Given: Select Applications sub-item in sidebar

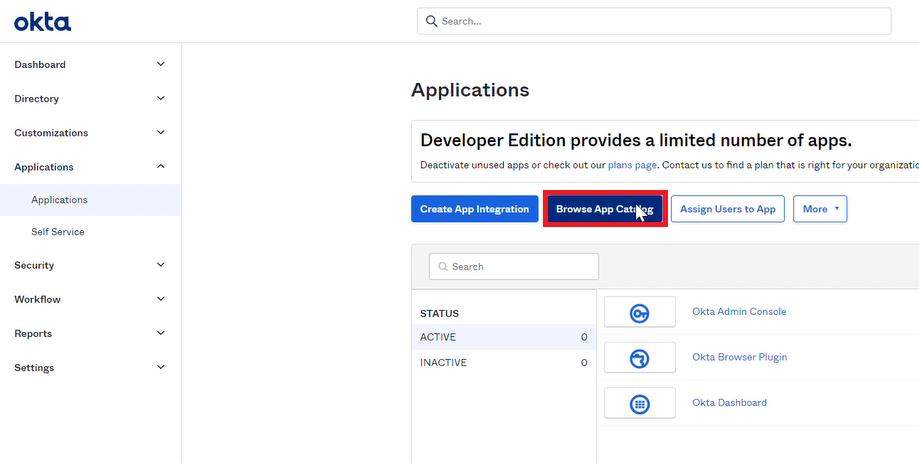Looking at the screenshot, I should (90, 200).
